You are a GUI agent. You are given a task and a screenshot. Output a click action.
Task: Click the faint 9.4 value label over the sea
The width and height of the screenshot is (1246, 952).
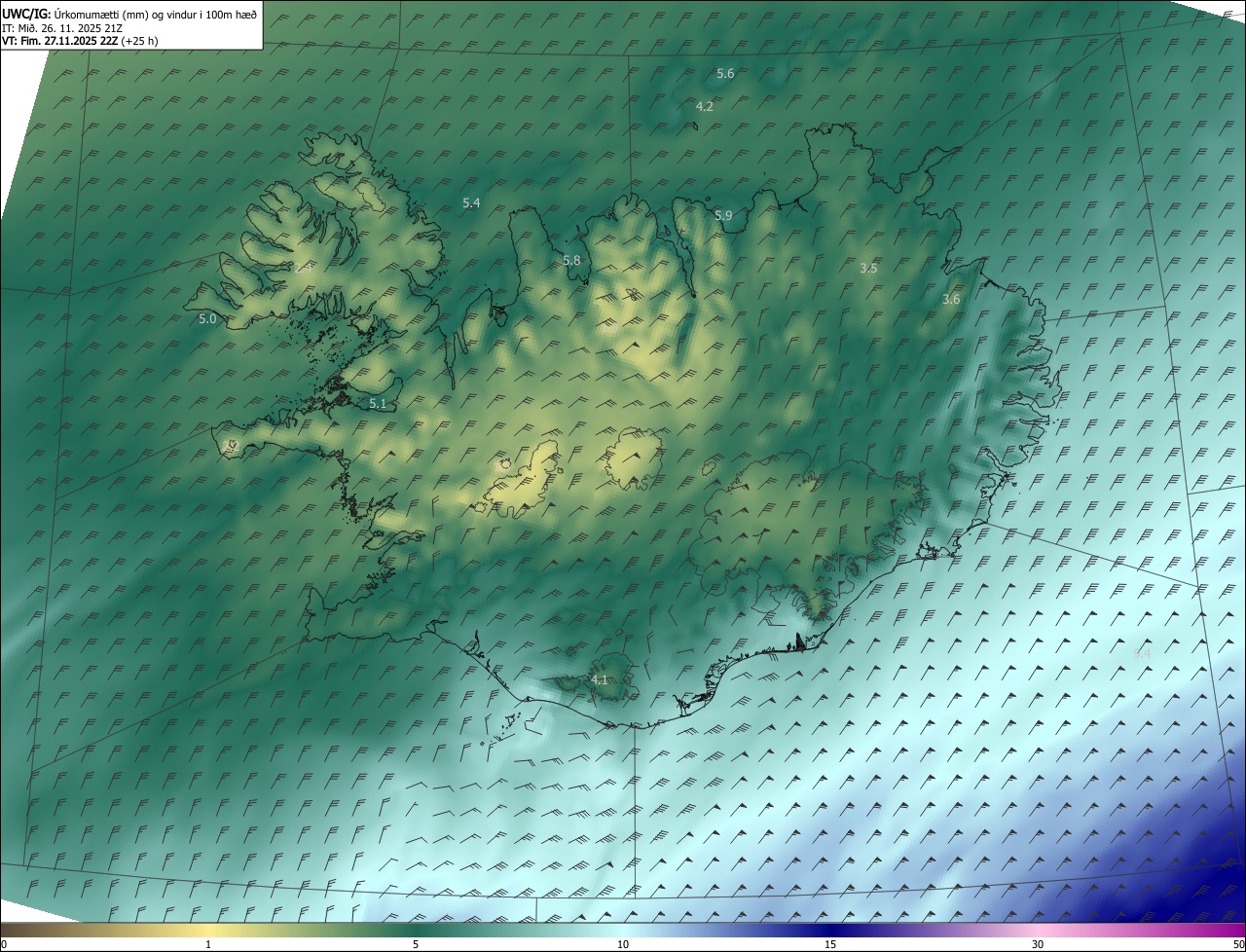[1143, 654]
